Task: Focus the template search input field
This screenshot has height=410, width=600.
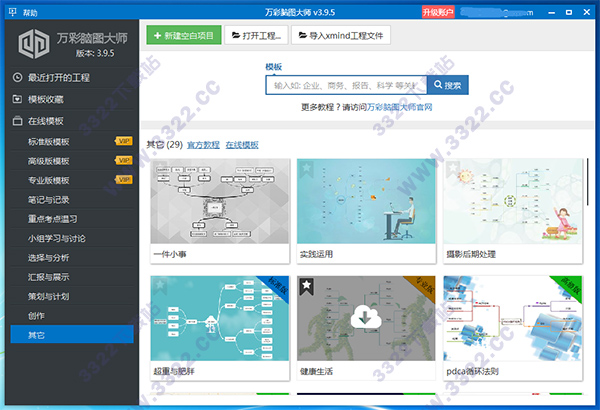Action: (x=346, y=85)
